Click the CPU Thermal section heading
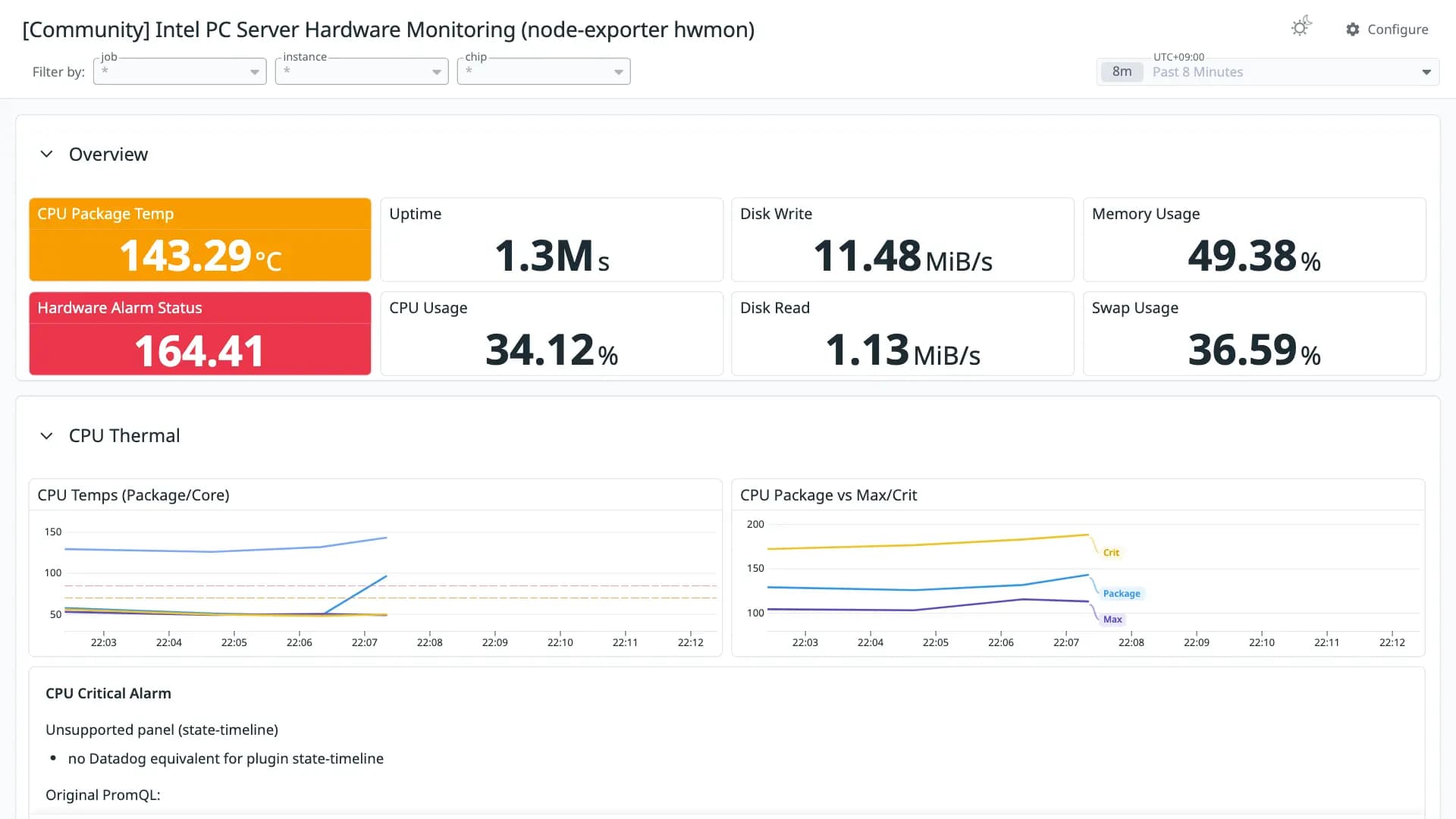 click(124, 436)
